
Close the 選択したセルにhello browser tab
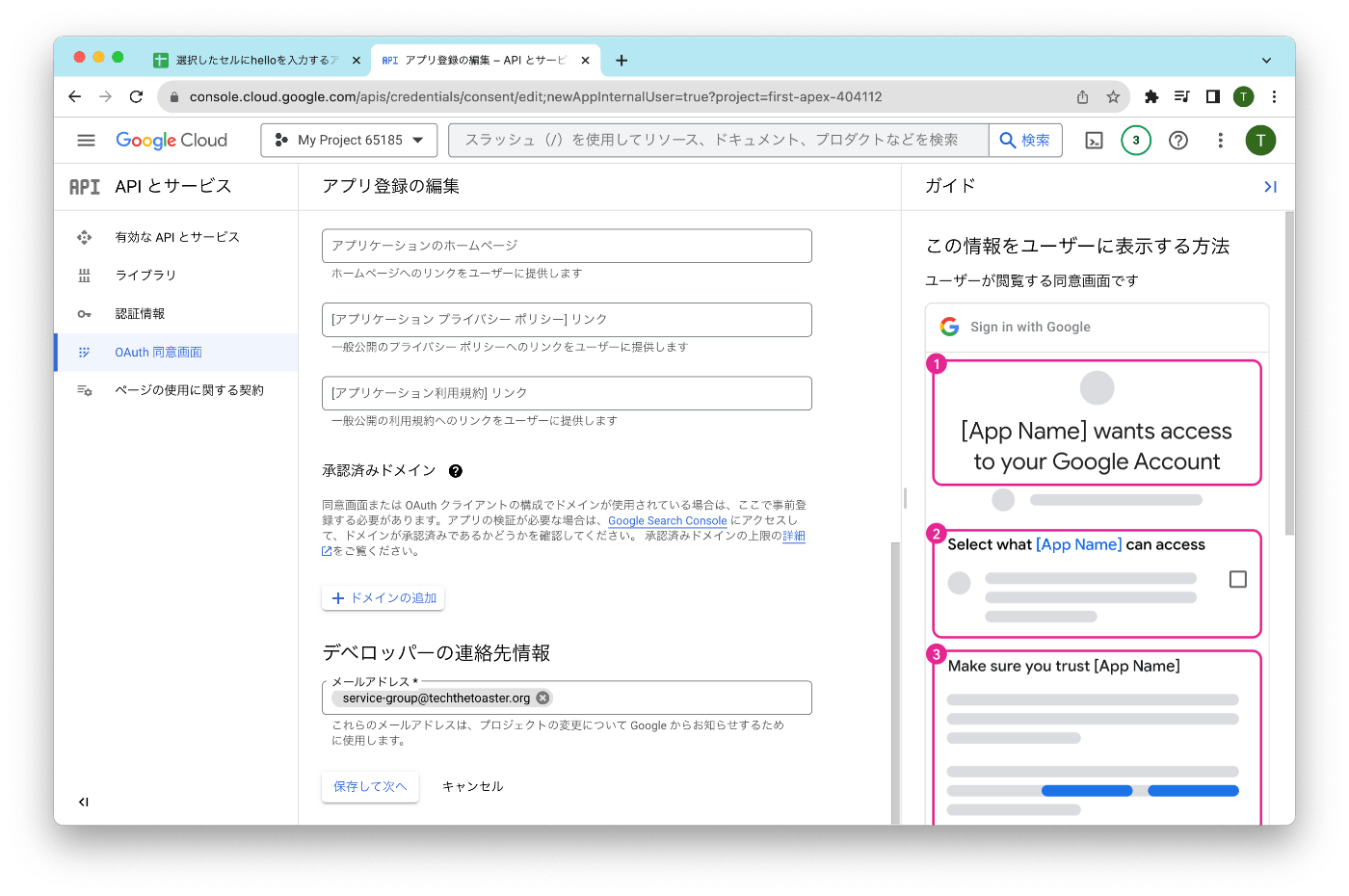pos(356,60)
